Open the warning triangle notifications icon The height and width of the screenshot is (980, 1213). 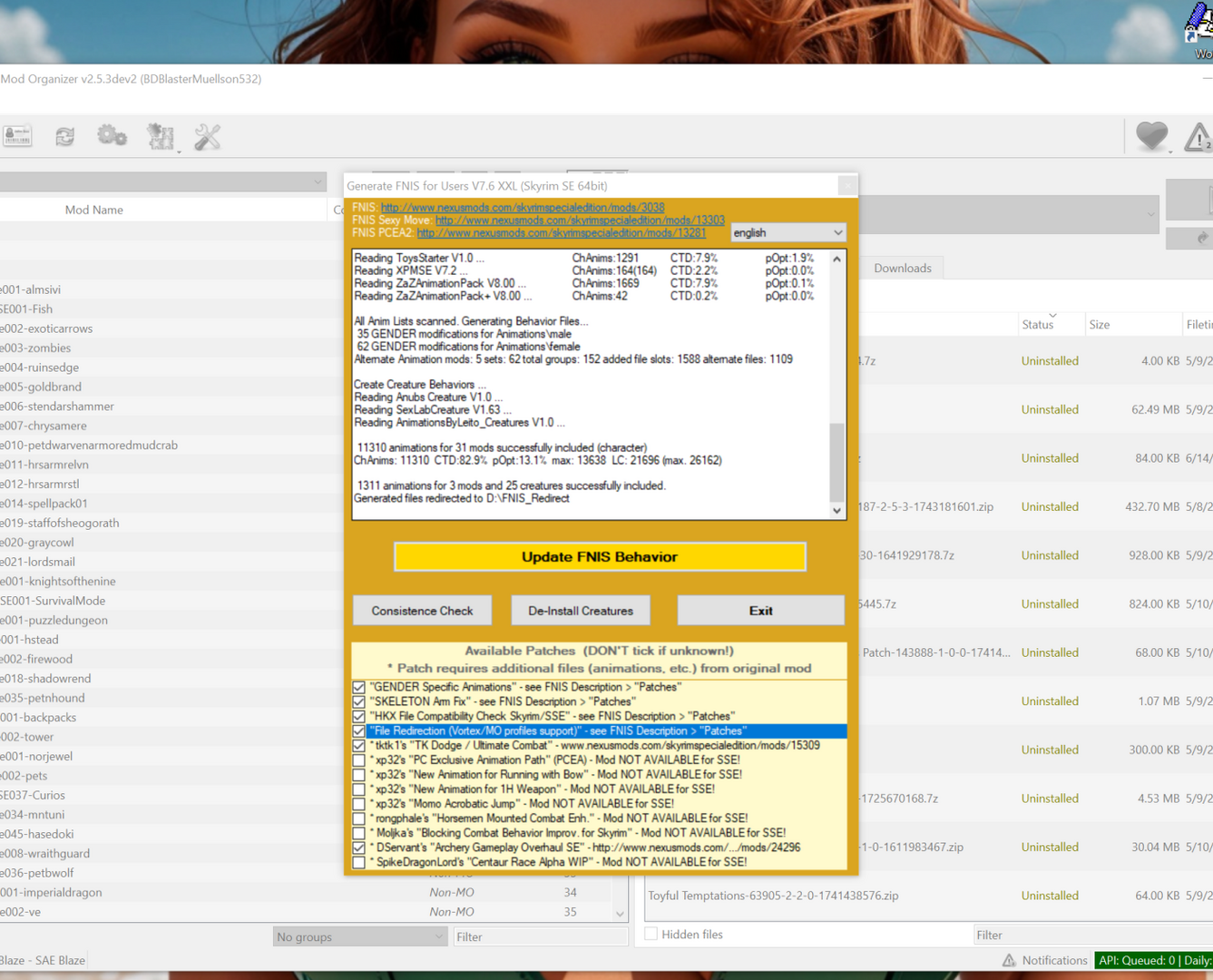pos(1198,138)
